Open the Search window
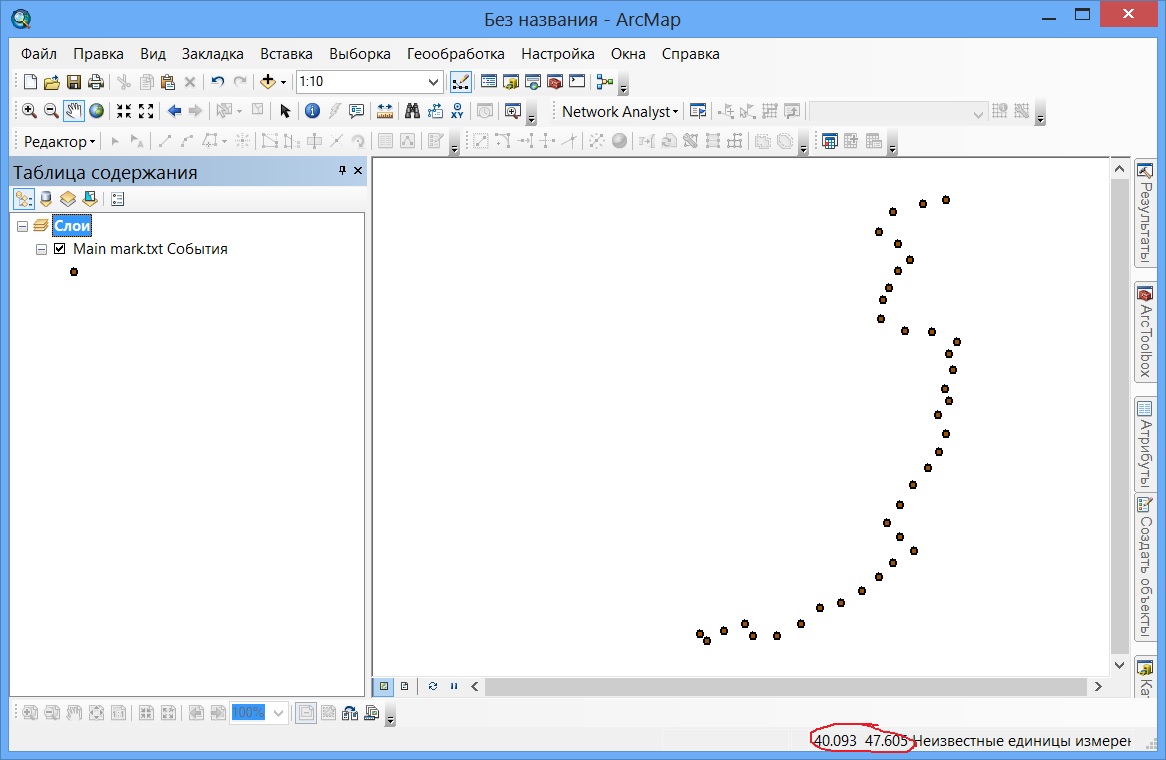1166x760 pixels. 532,82
